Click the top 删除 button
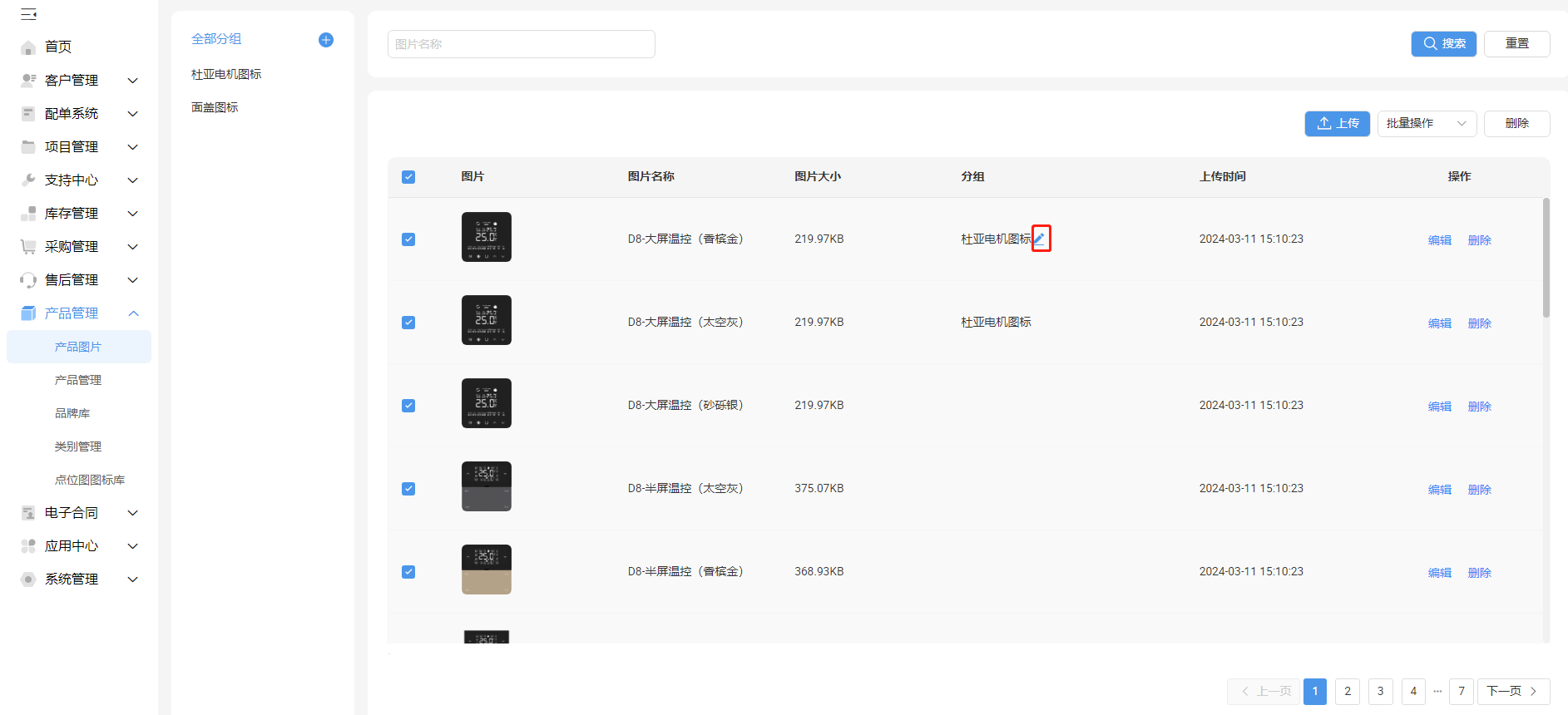This screenshot has width=1568, height=715. pyautogui.click(x=1516, y=123)
